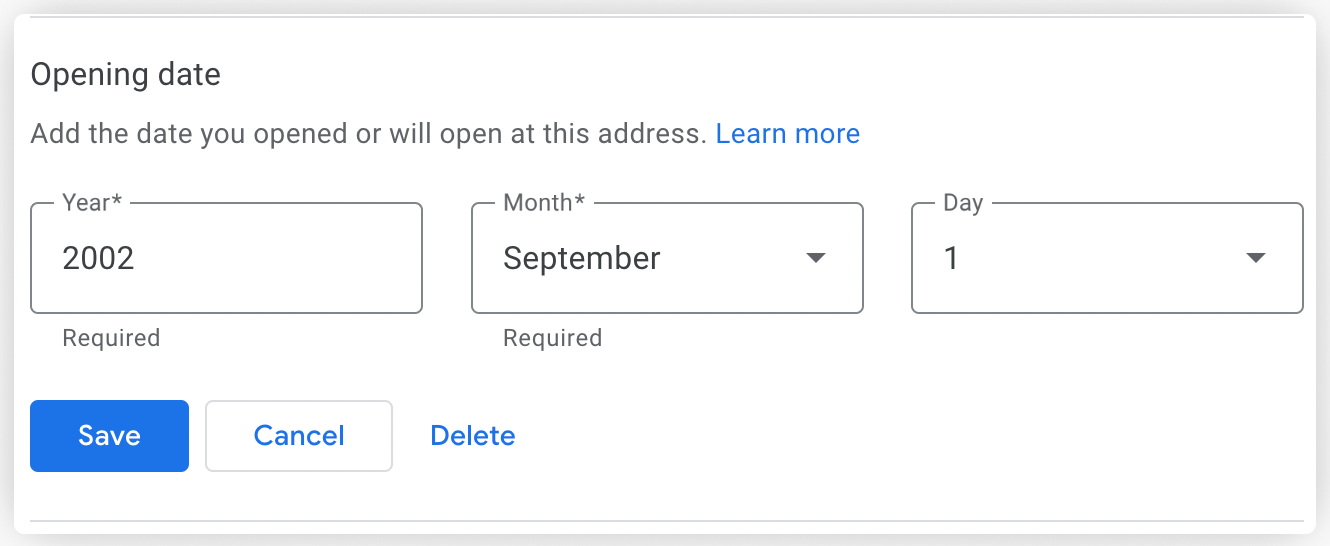Click the "Month*" field label
Screen dimensions: 1330x546
point(544,203)
